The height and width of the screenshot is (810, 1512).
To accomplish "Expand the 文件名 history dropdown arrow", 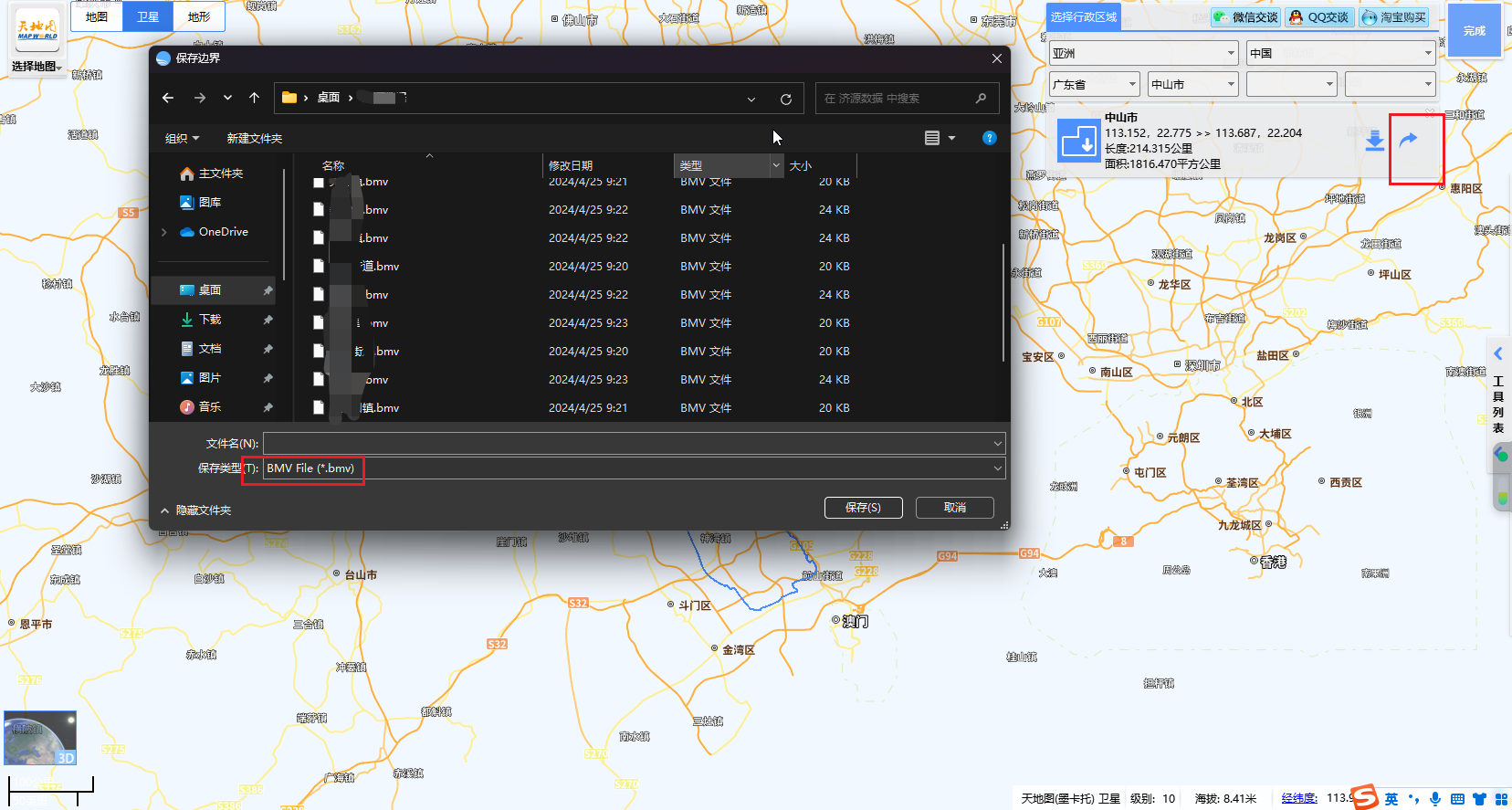I will click(997, 444).
